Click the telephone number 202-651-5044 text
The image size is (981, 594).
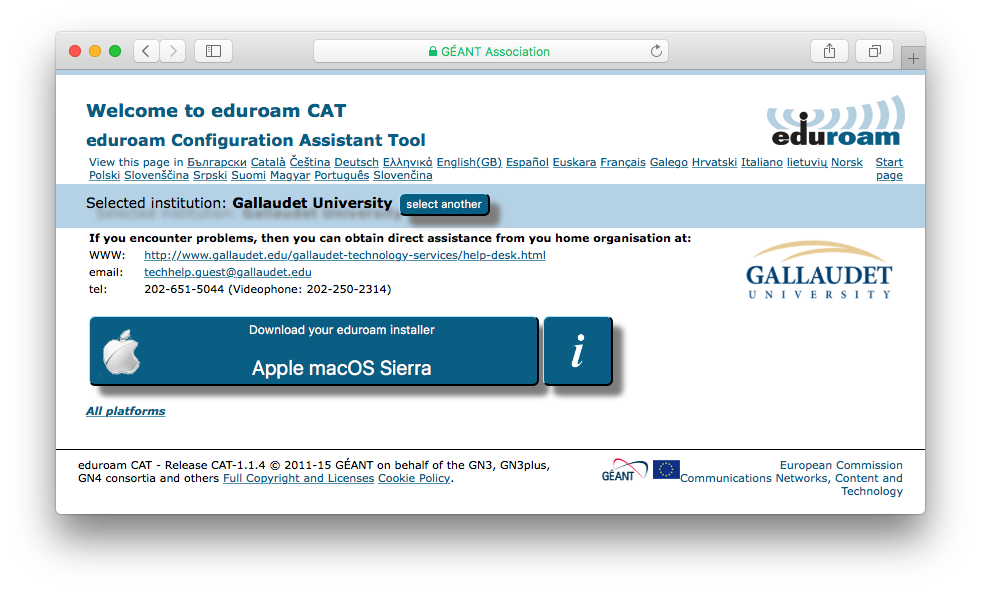click(184, 289)
